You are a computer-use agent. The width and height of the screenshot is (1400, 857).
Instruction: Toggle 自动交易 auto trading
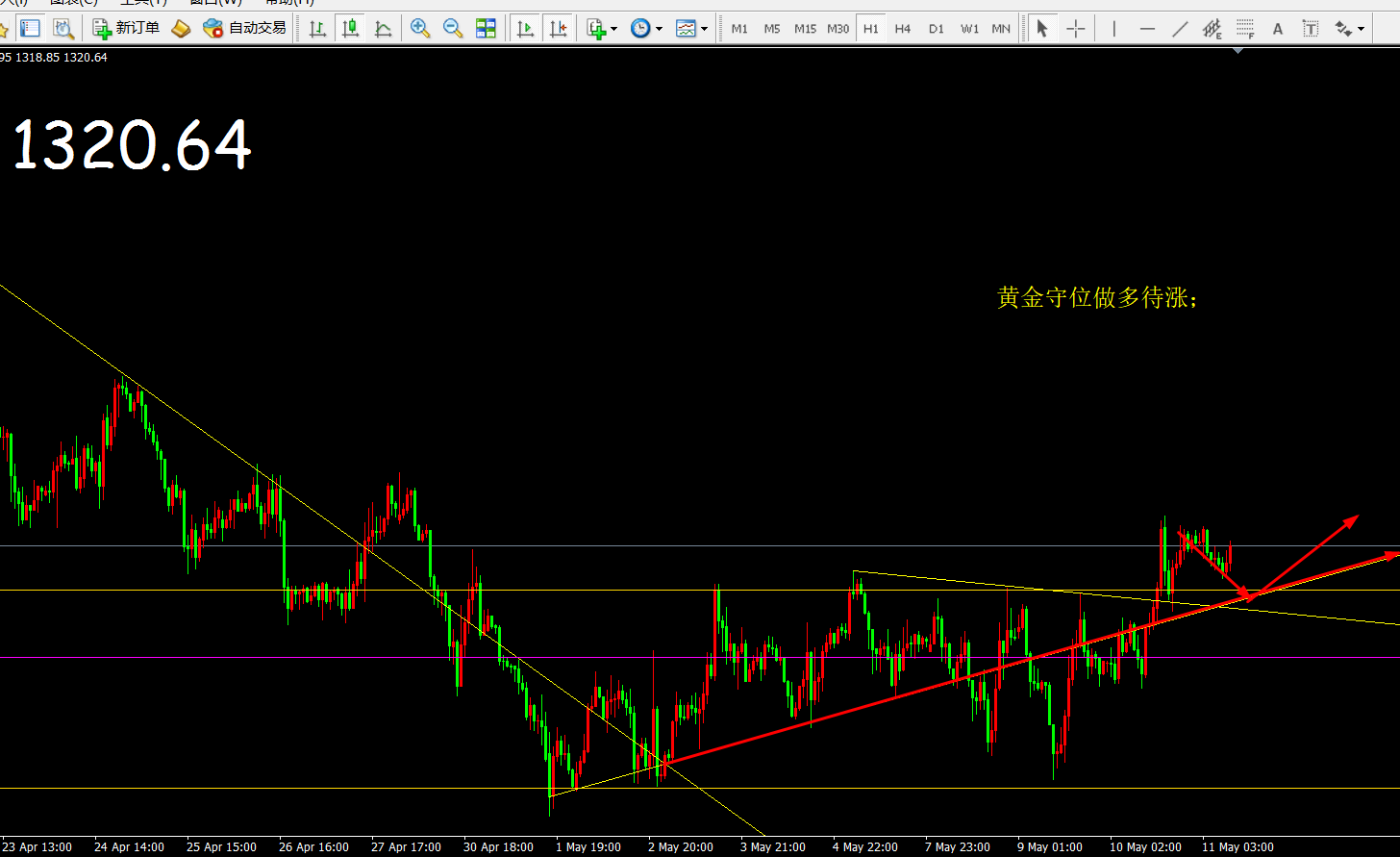245,28
